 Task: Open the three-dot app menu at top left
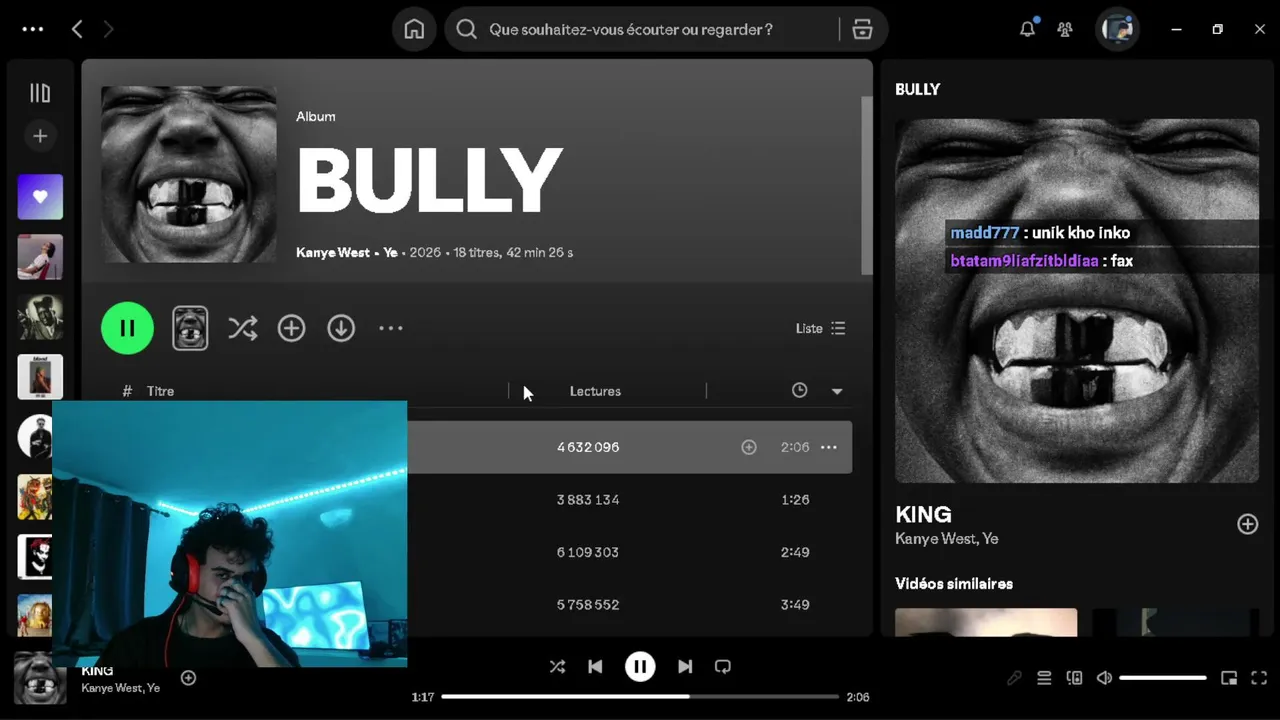(x=33, y=29)
